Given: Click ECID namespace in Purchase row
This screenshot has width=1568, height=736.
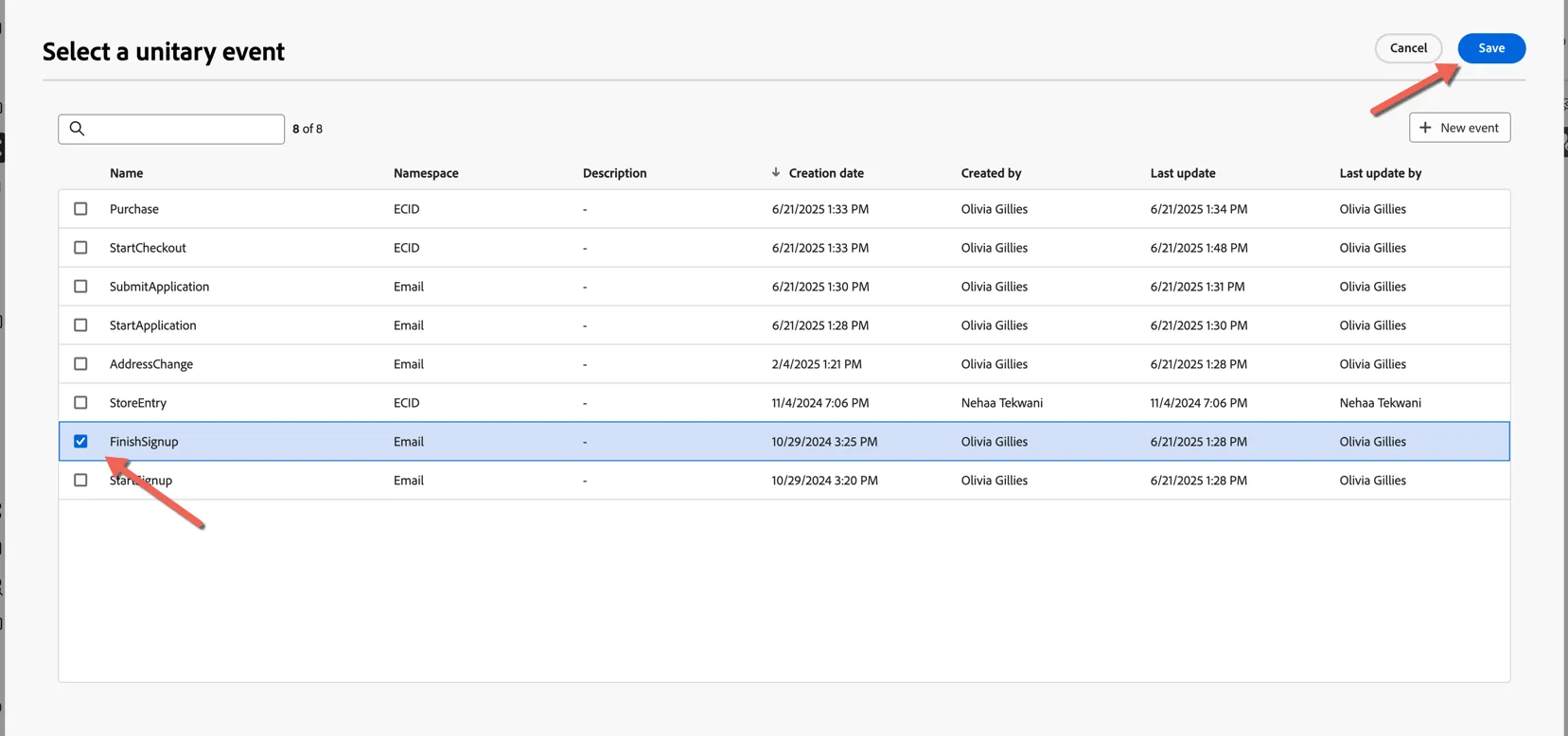Looking at the screenshot, I should tap(407, 209).
